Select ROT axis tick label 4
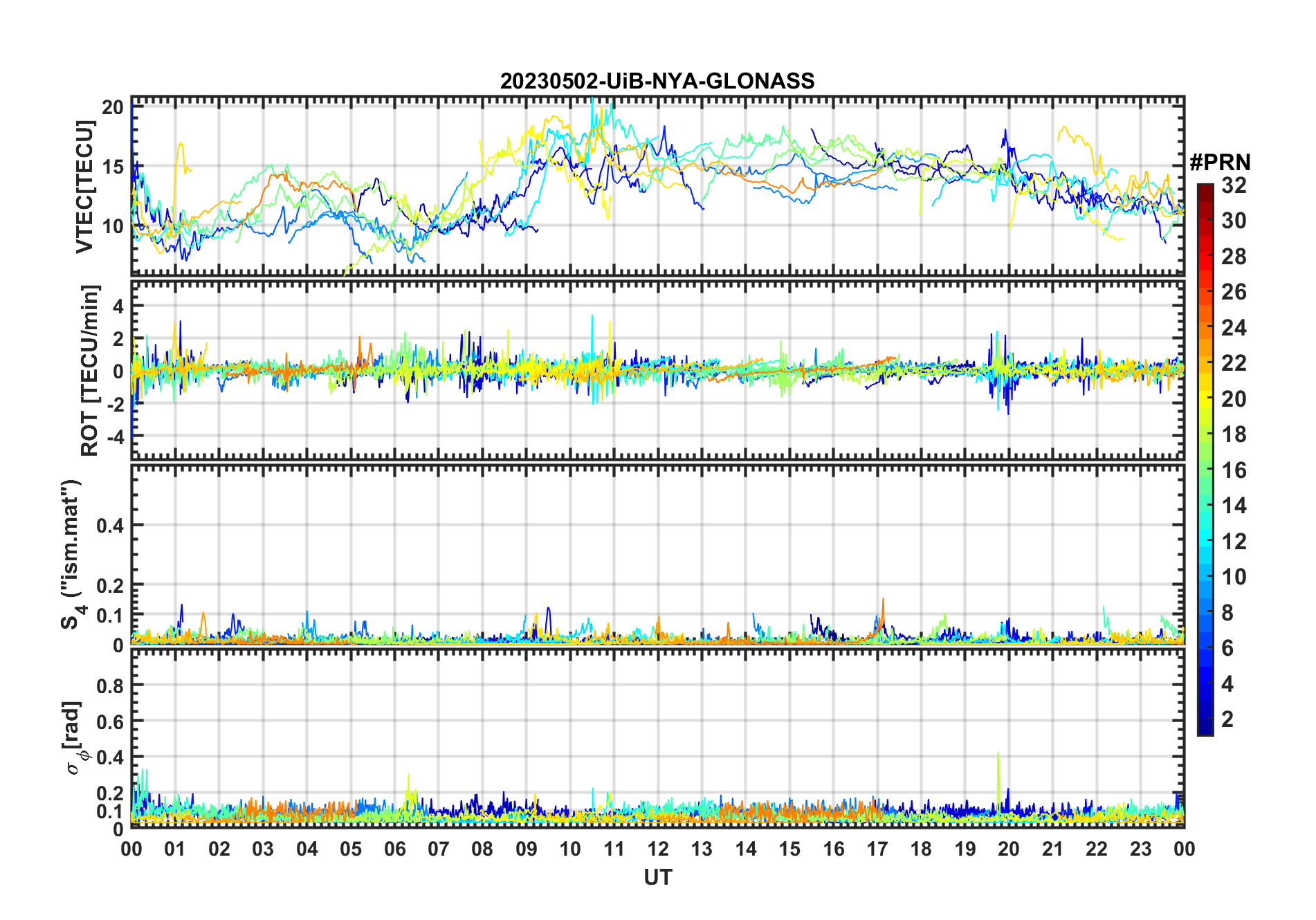The height and width of the screenshot is (920, 1316). (x=118, y=306)
